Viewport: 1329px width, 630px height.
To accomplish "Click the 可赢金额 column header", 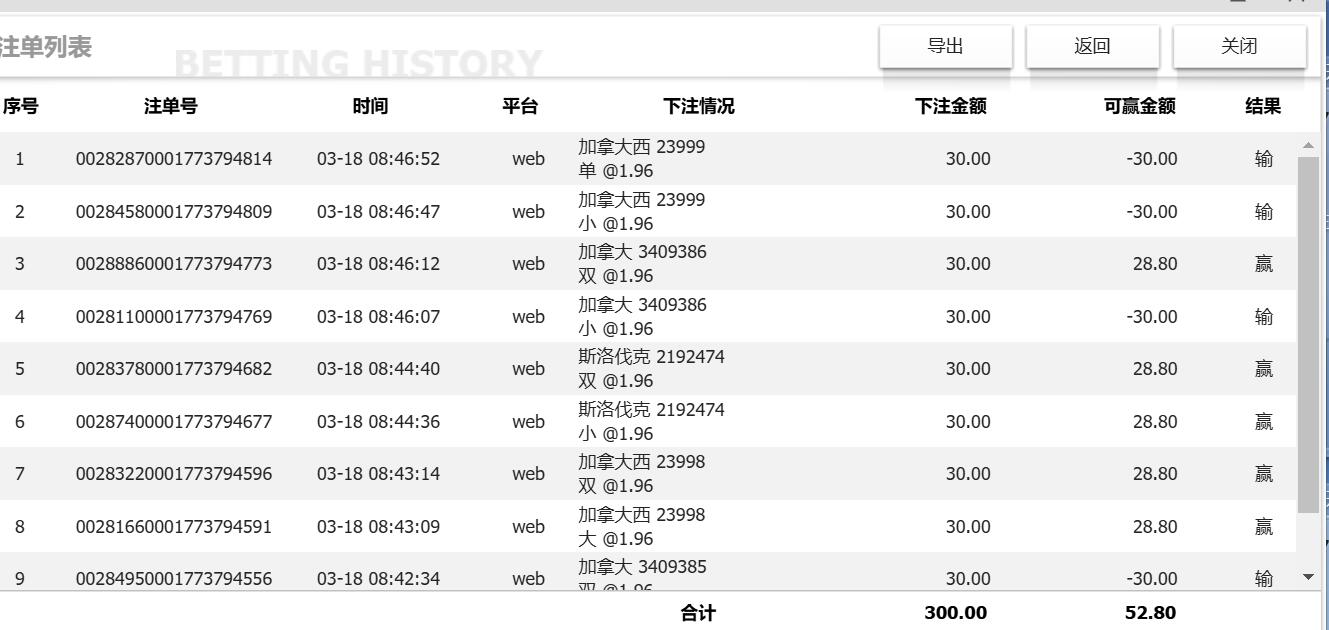I will [1139, 104].
